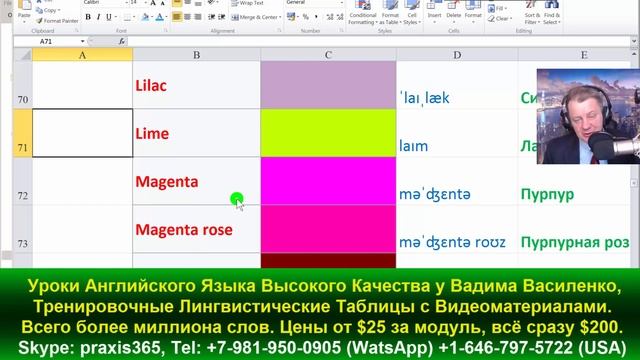640x360 pixels.
Task: Align text right
Action: coord(198,17)
